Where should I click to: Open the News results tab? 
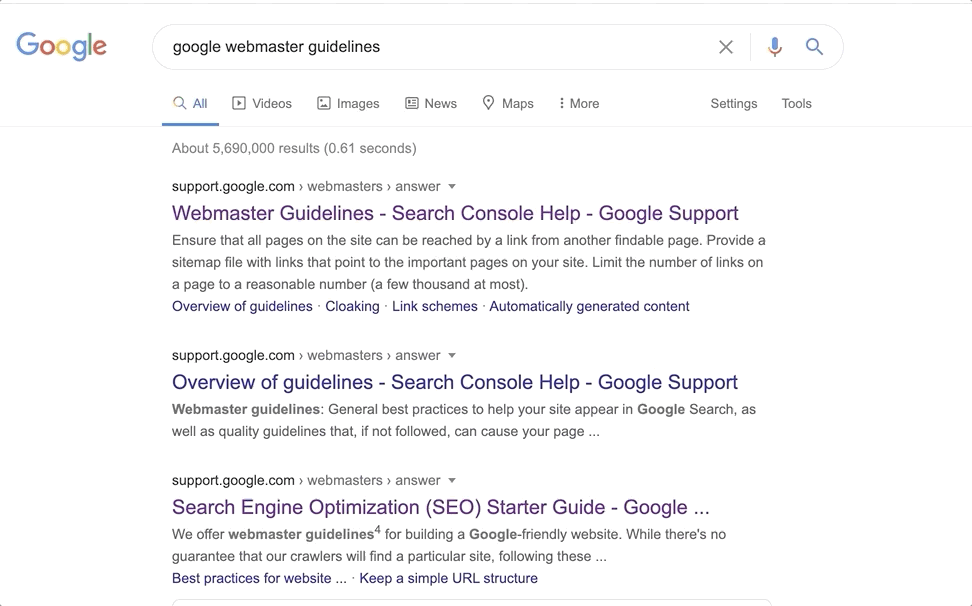[431, 103]
